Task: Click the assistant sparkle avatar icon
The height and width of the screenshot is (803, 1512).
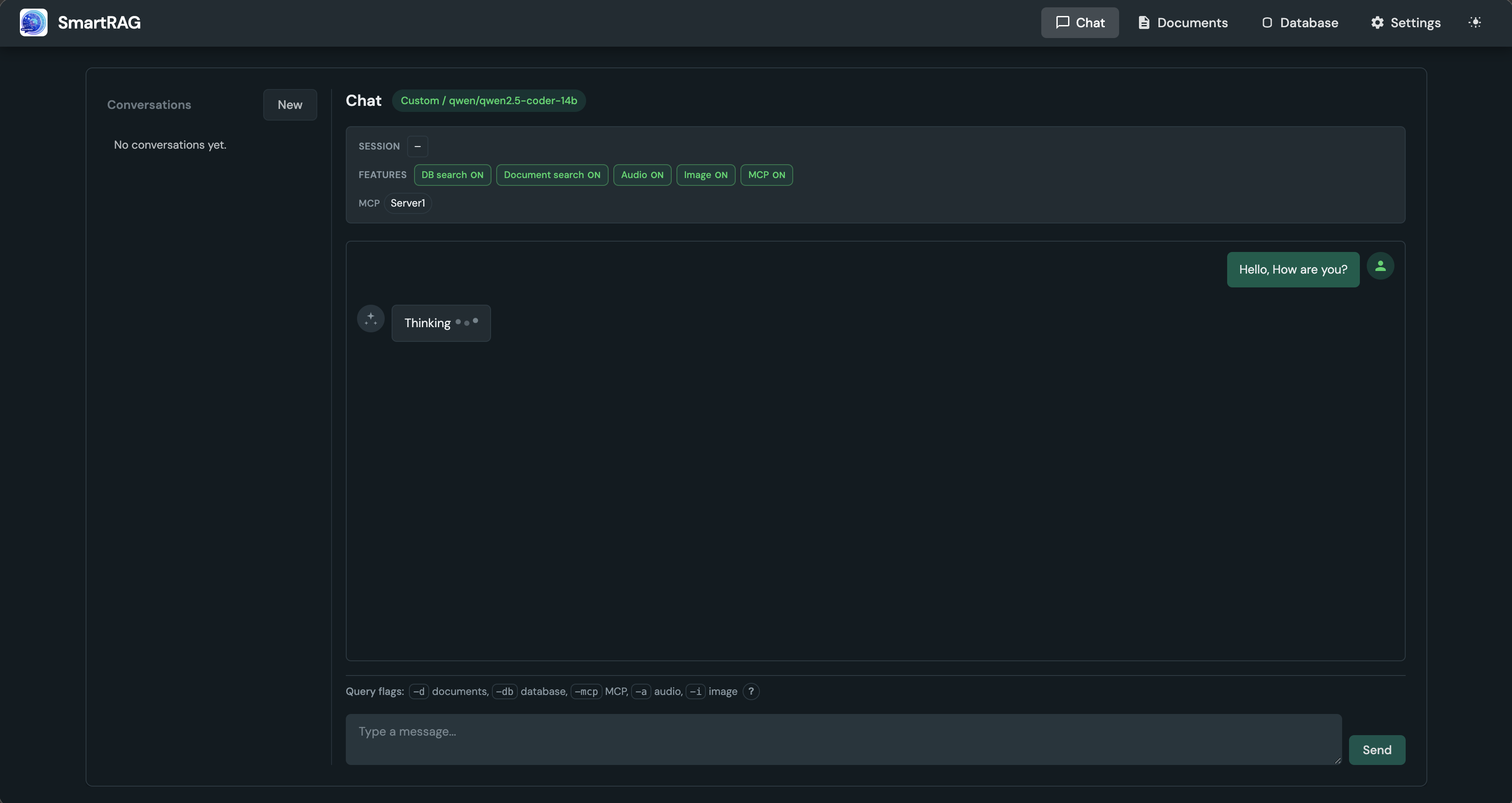Action: coord(370,319)
